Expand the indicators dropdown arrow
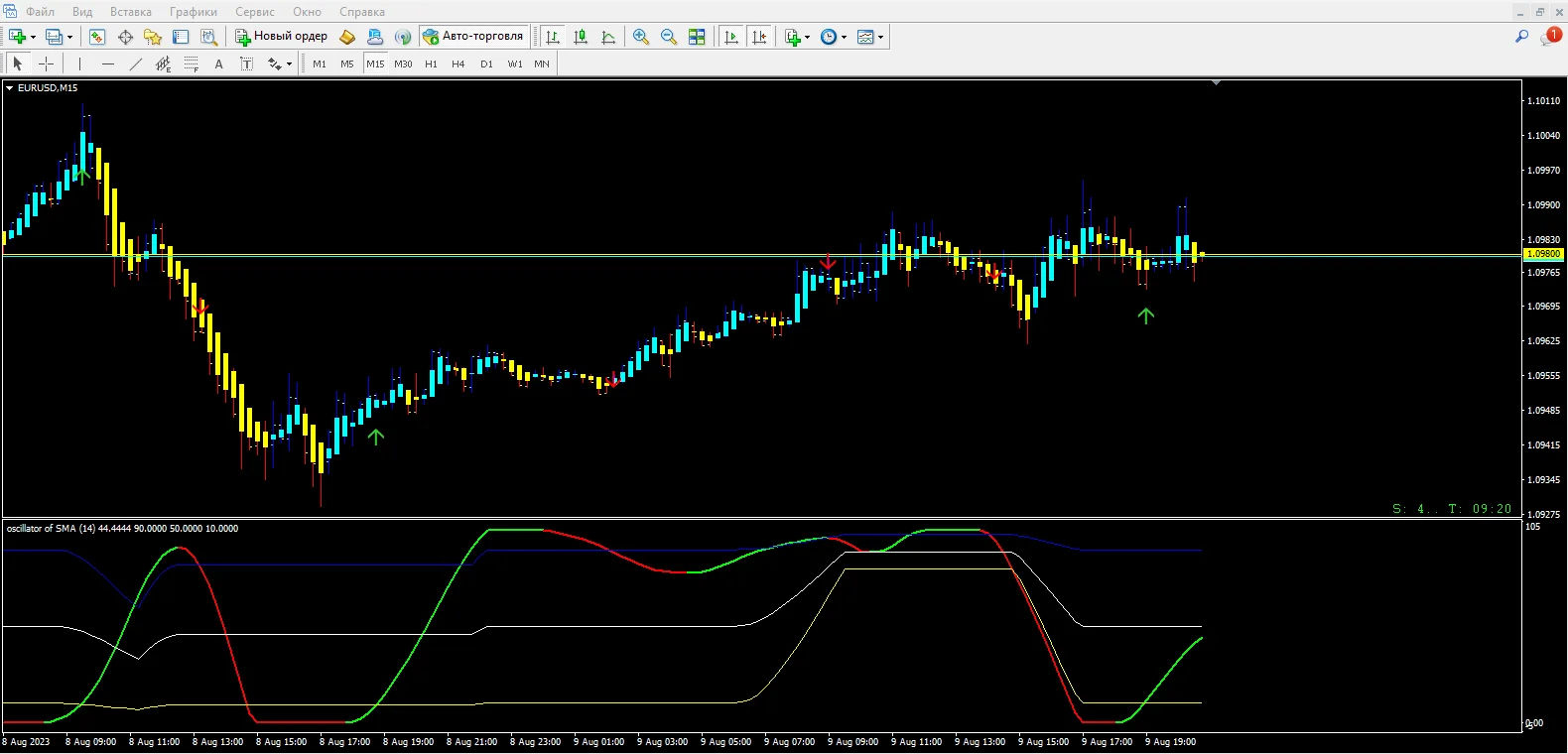The height and width of the screenshot is (754, 1568). 807,37
